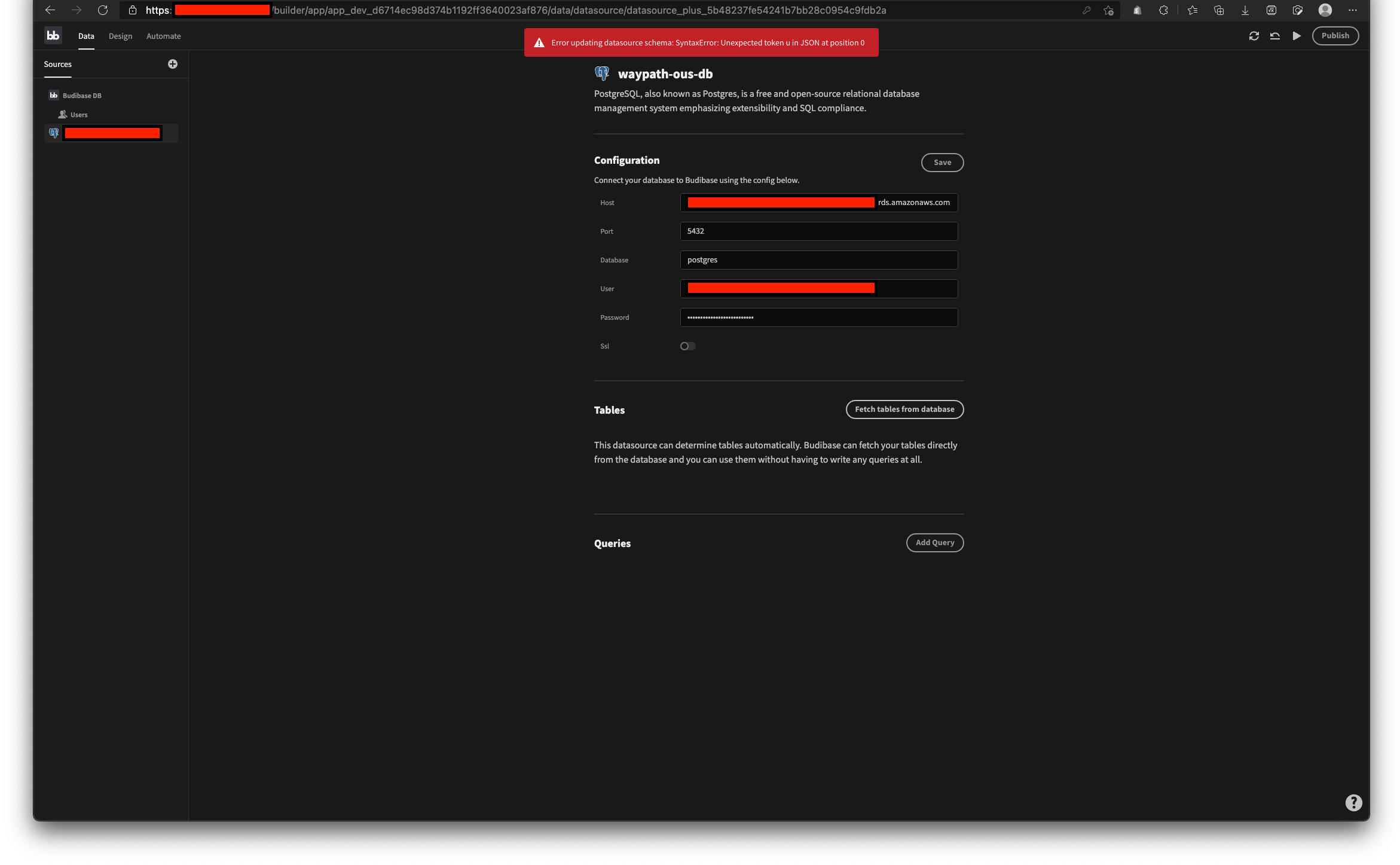
Task: Click Fetch tables from database
Action: point(904,409)
